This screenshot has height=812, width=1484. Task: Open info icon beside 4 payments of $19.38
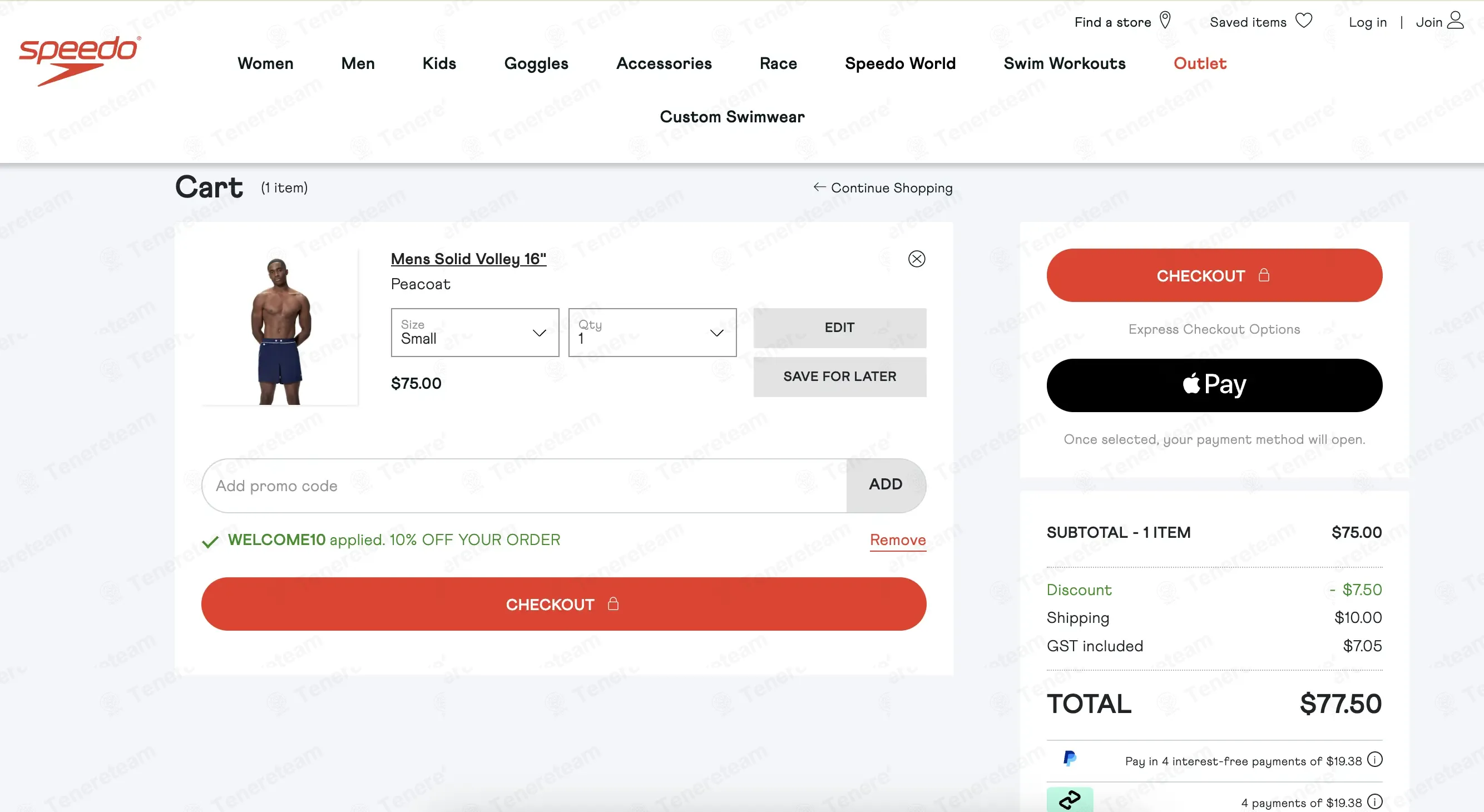[x=1374, y=801]
